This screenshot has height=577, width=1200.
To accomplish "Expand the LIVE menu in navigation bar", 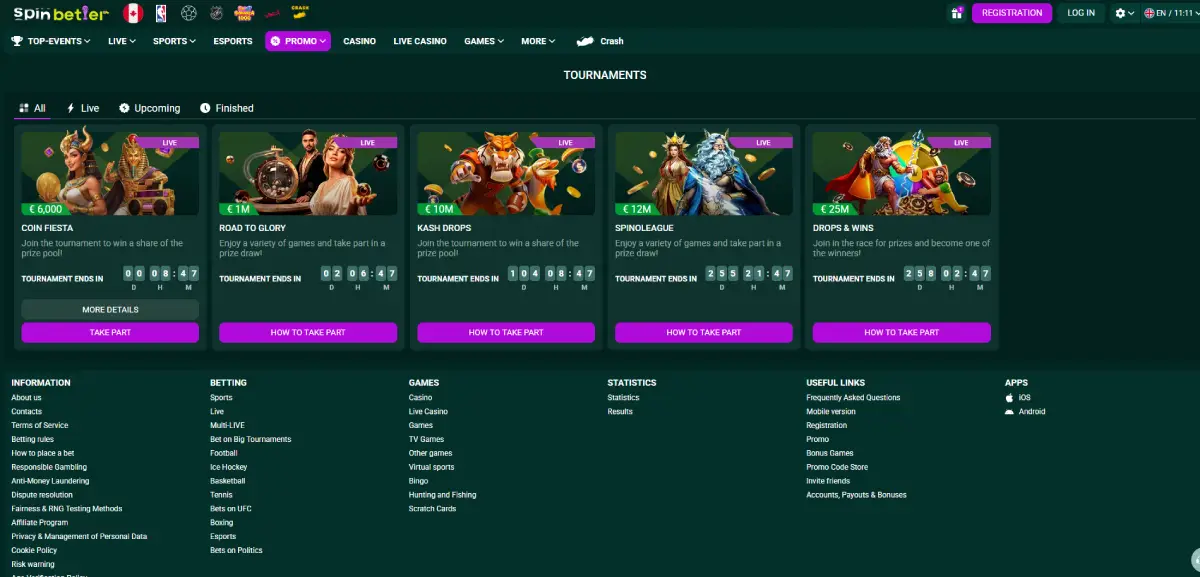I will click(123, 41).
